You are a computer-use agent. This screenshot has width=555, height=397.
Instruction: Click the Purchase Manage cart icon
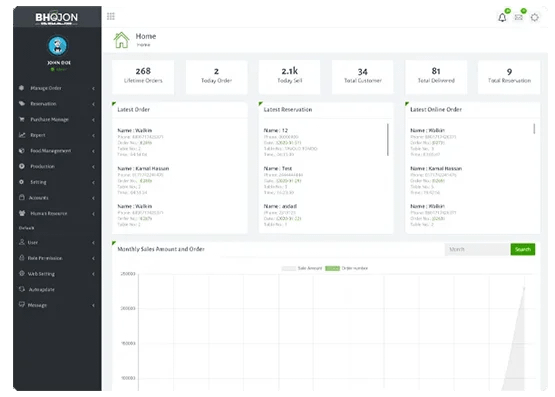click(22, 120)
